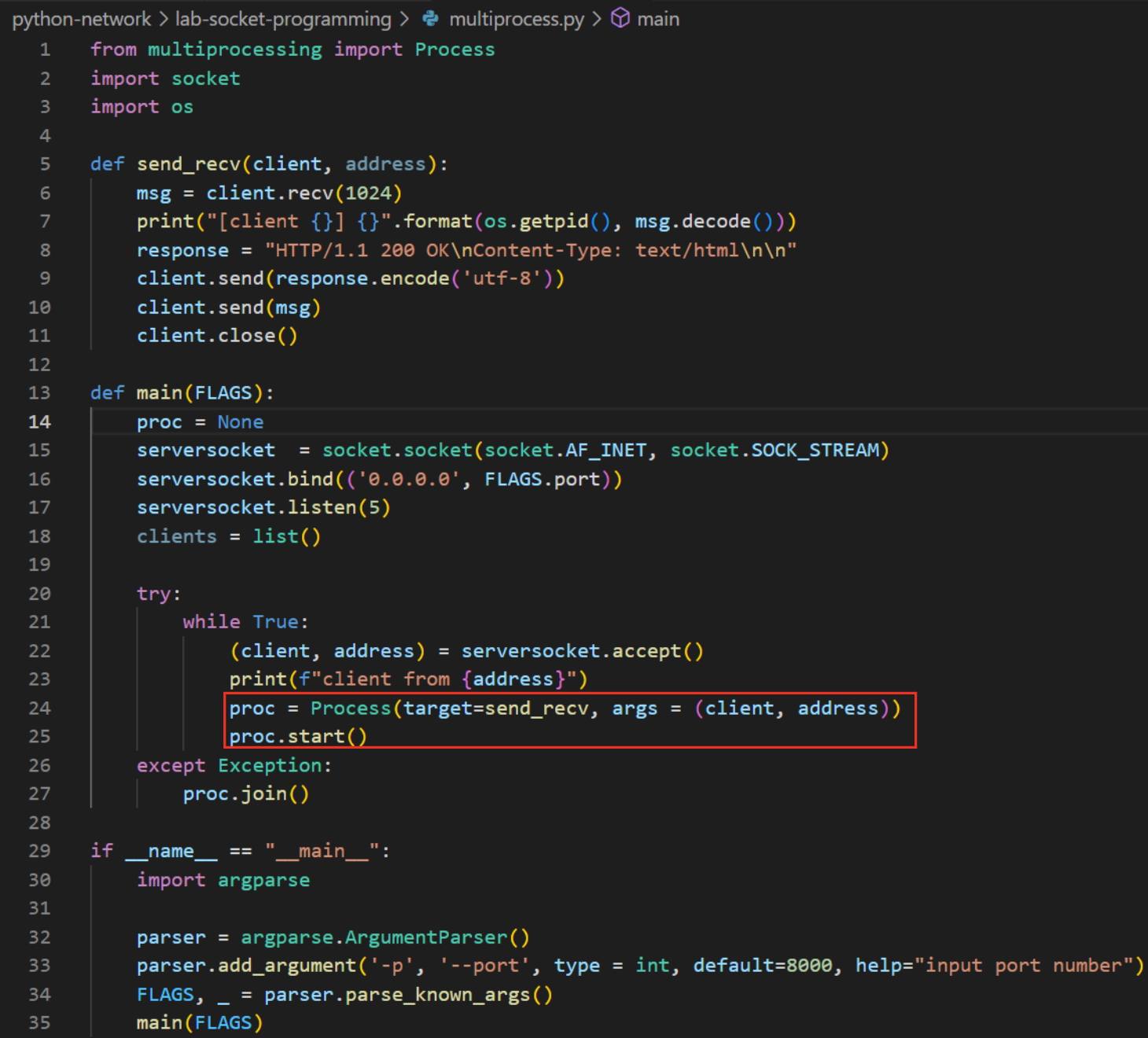Click line number 35 in gutter
Viewport: 1148px width, 1038px height.
pyautogui.click(x=39, y=1023)
